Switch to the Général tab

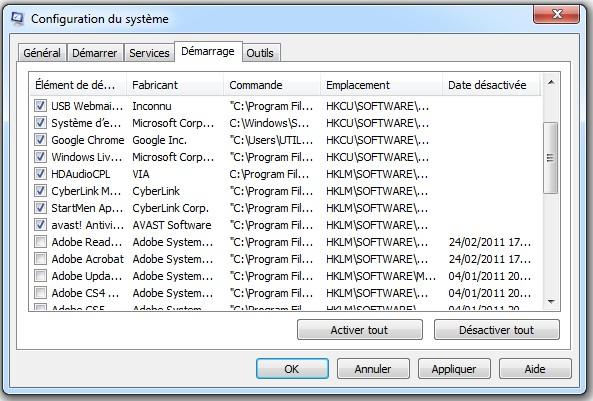[x=42, y=53]
